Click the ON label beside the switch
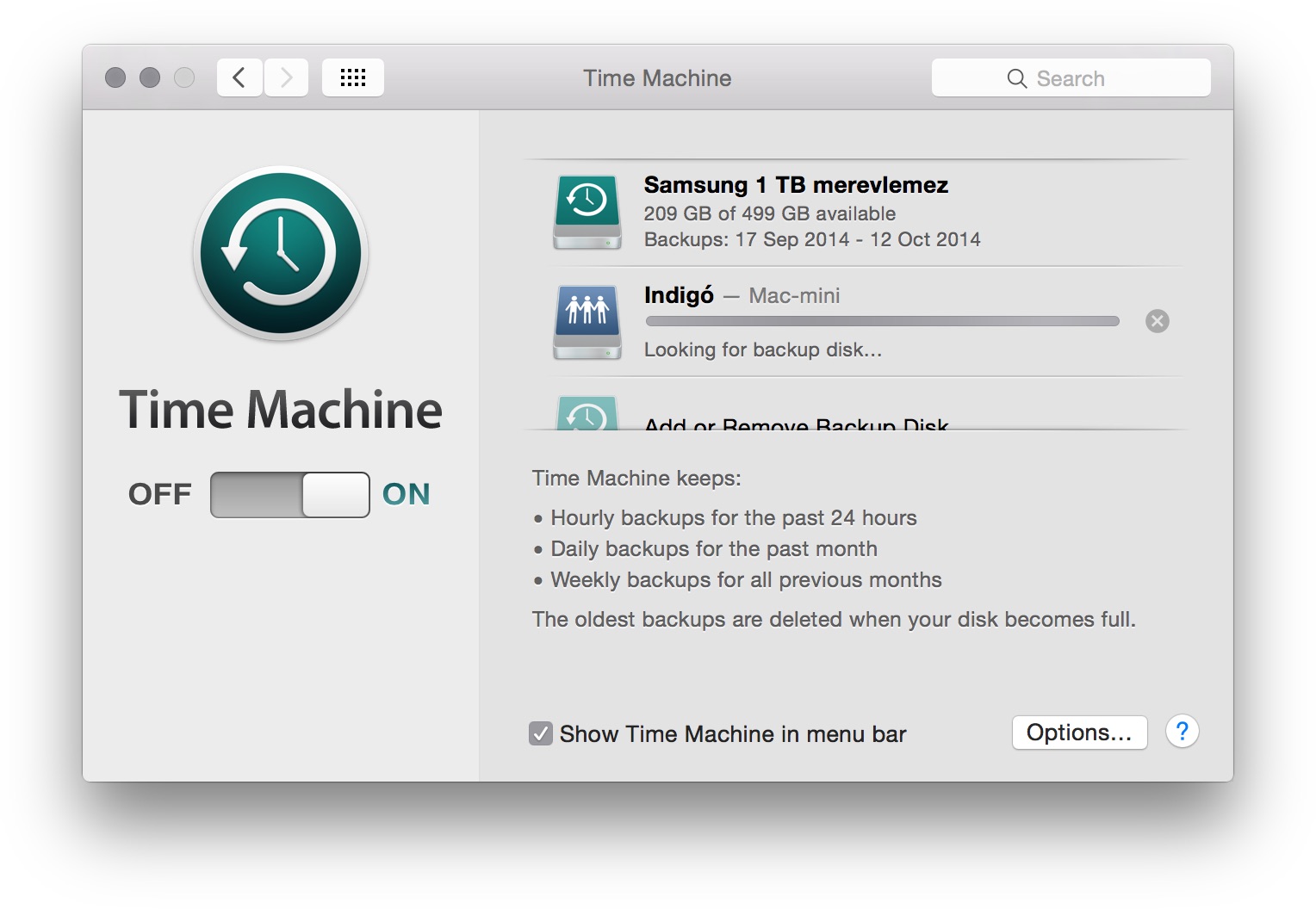Viewport: 1316px width, 909px height. tap(407, 494)
